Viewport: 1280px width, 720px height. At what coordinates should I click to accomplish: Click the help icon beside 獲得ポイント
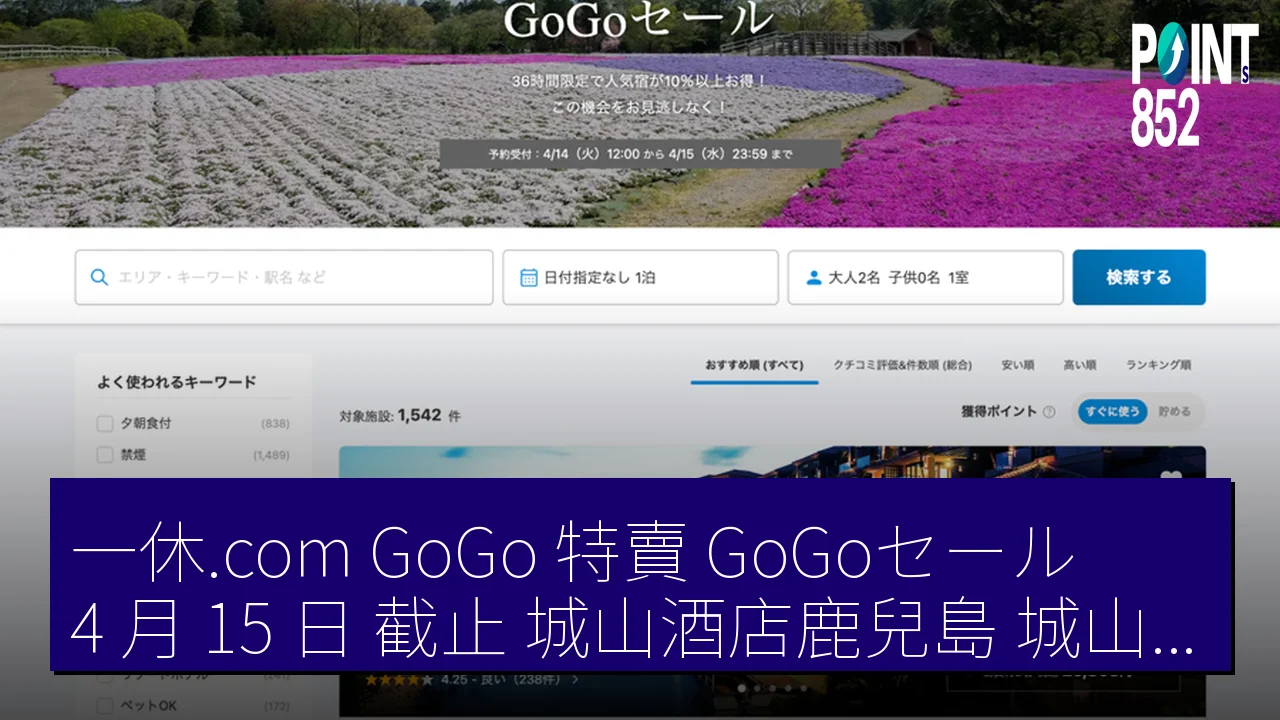pyautogui.click(x=1049, y=412)
